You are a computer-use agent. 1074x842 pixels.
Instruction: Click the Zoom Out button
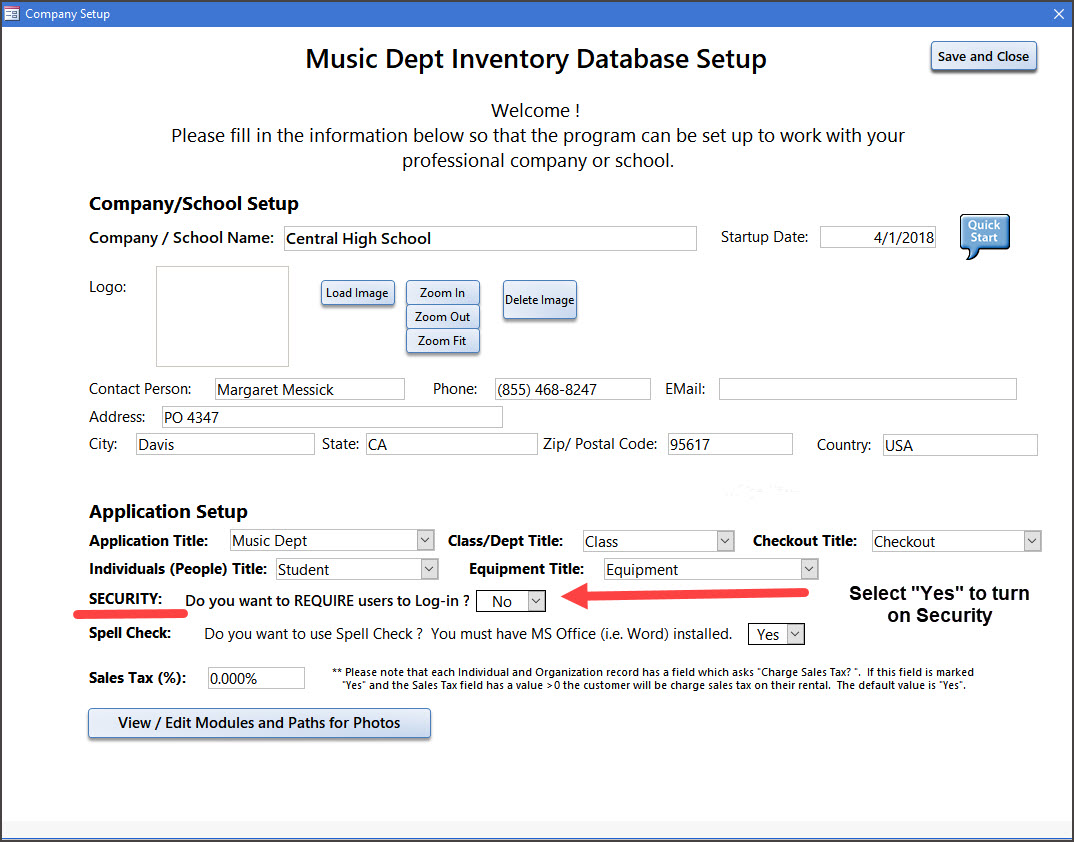(x=442, y=317)
